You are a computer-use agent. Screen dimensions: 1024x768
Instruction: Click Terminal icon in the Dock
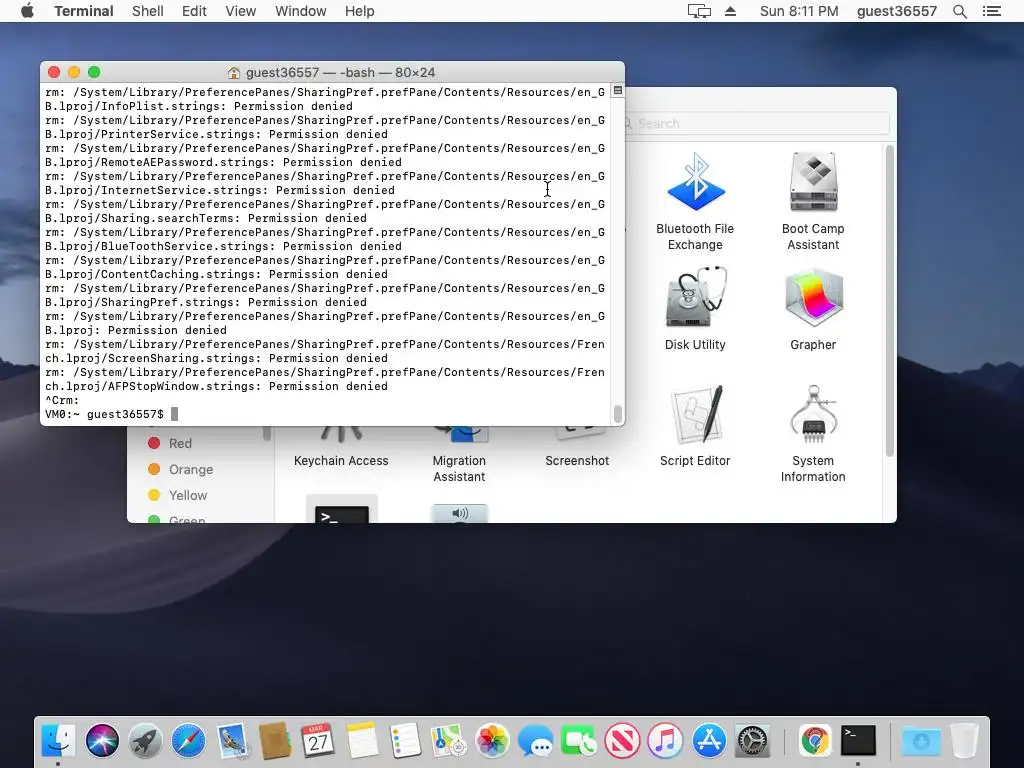click(858, 741)
